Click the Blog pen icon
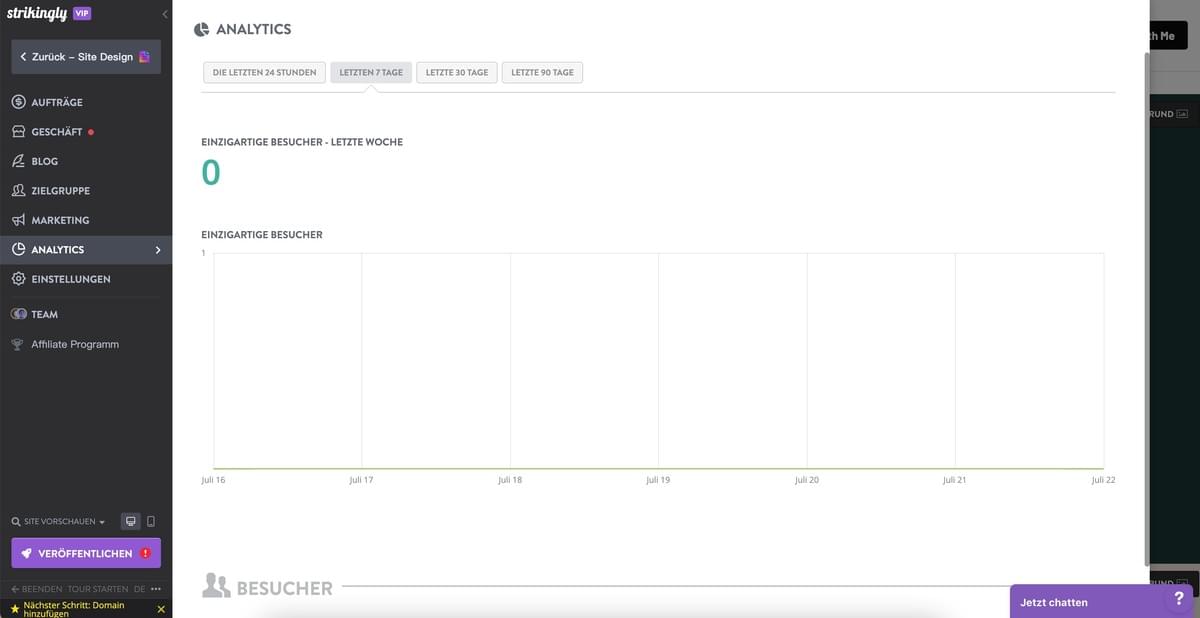 pyautogui.click(x=18, y=161)
